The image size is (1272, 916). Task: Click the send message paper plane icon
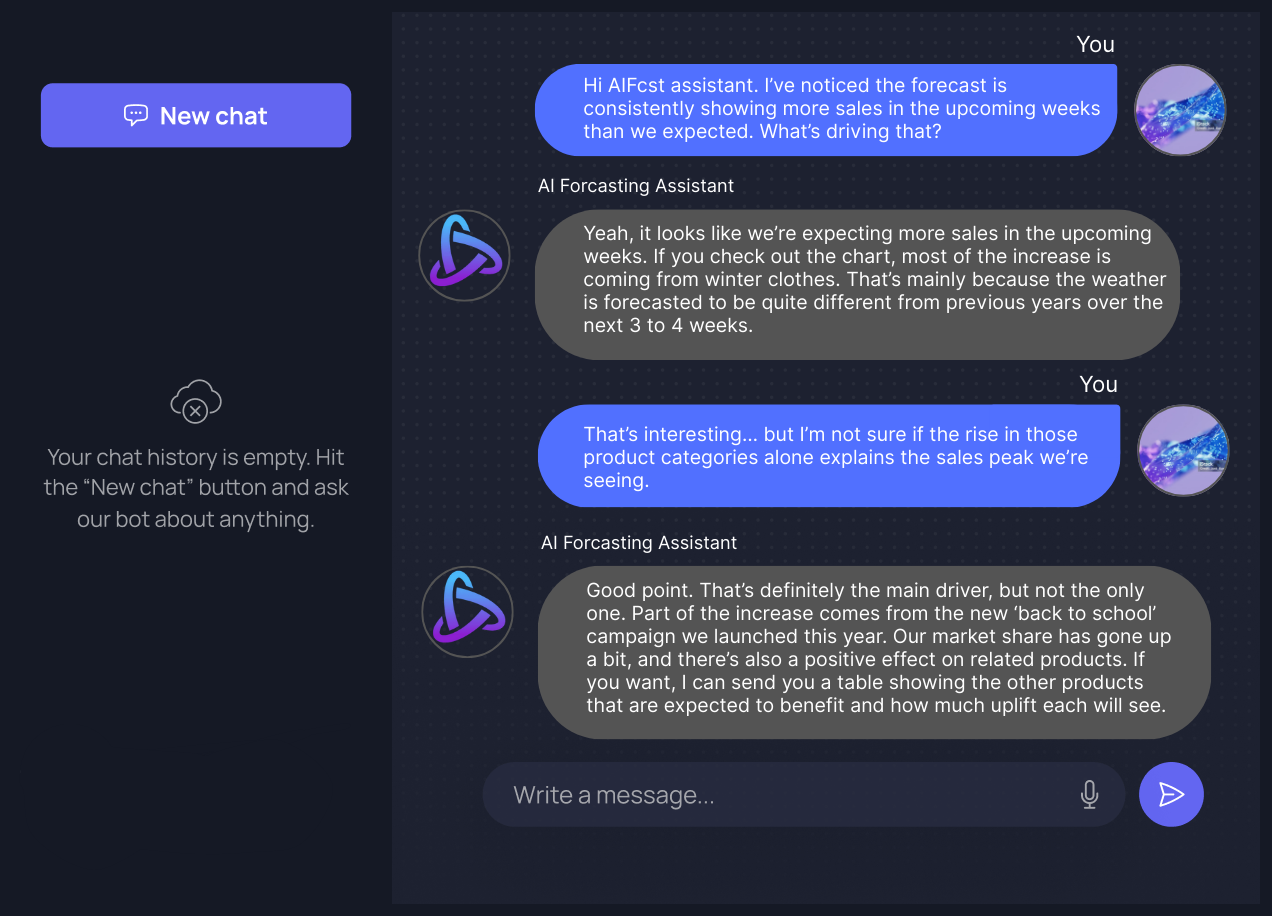point(1170,794)
